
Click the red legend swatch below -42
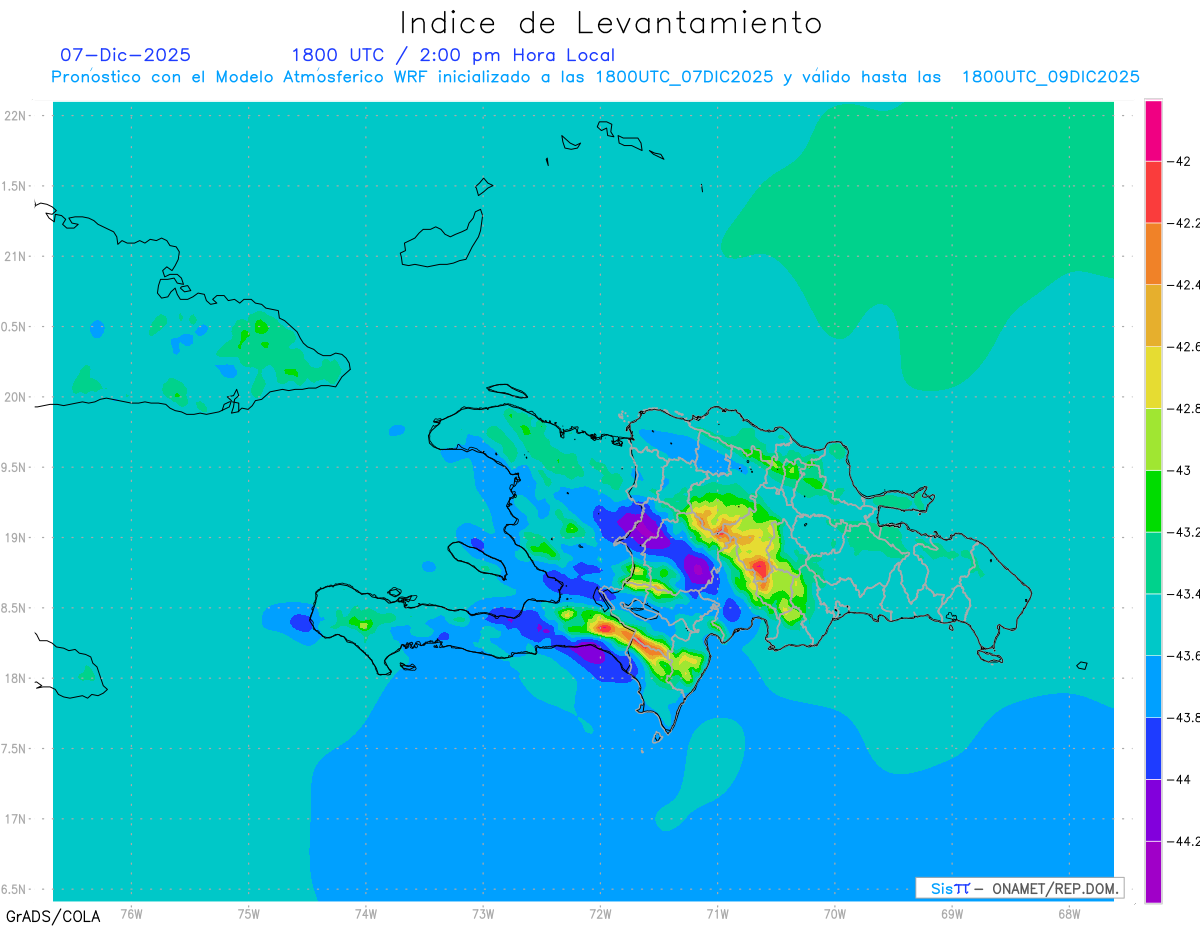(1153, 192)
